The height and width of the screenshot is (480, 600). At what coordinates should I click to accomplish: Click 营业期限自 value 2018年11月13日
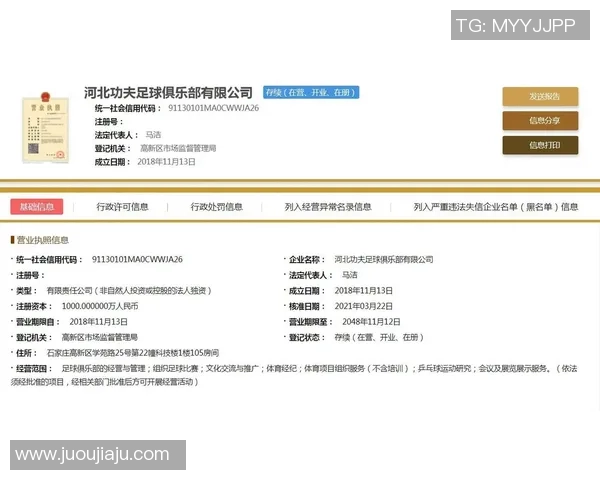98,322
